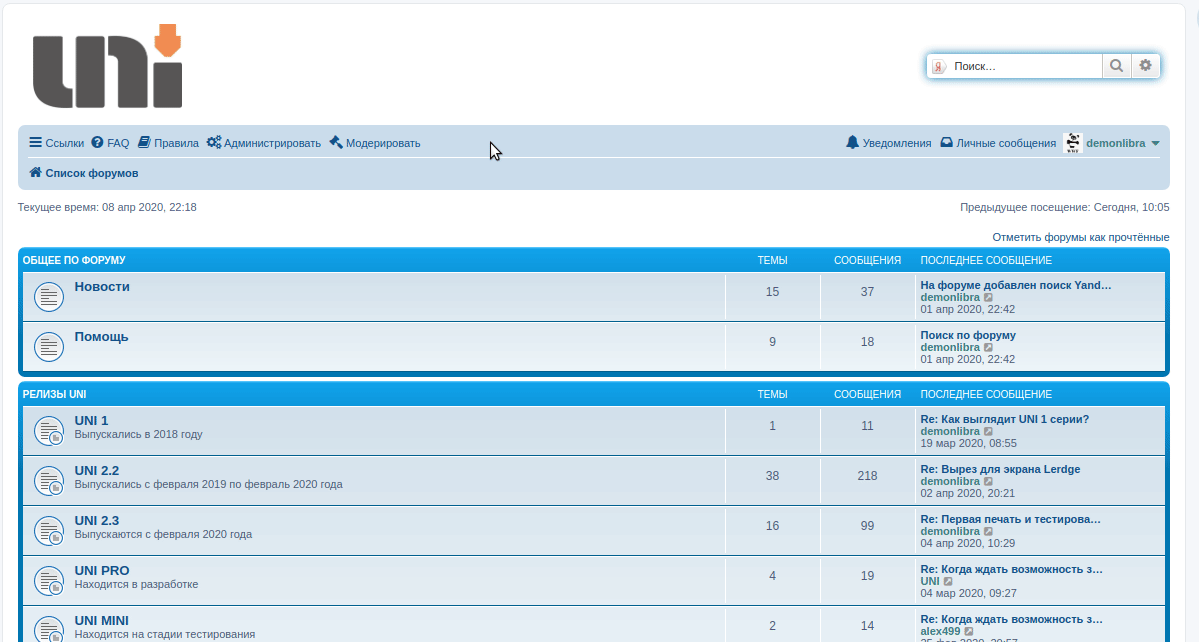Open alex499 profile link

941,632
